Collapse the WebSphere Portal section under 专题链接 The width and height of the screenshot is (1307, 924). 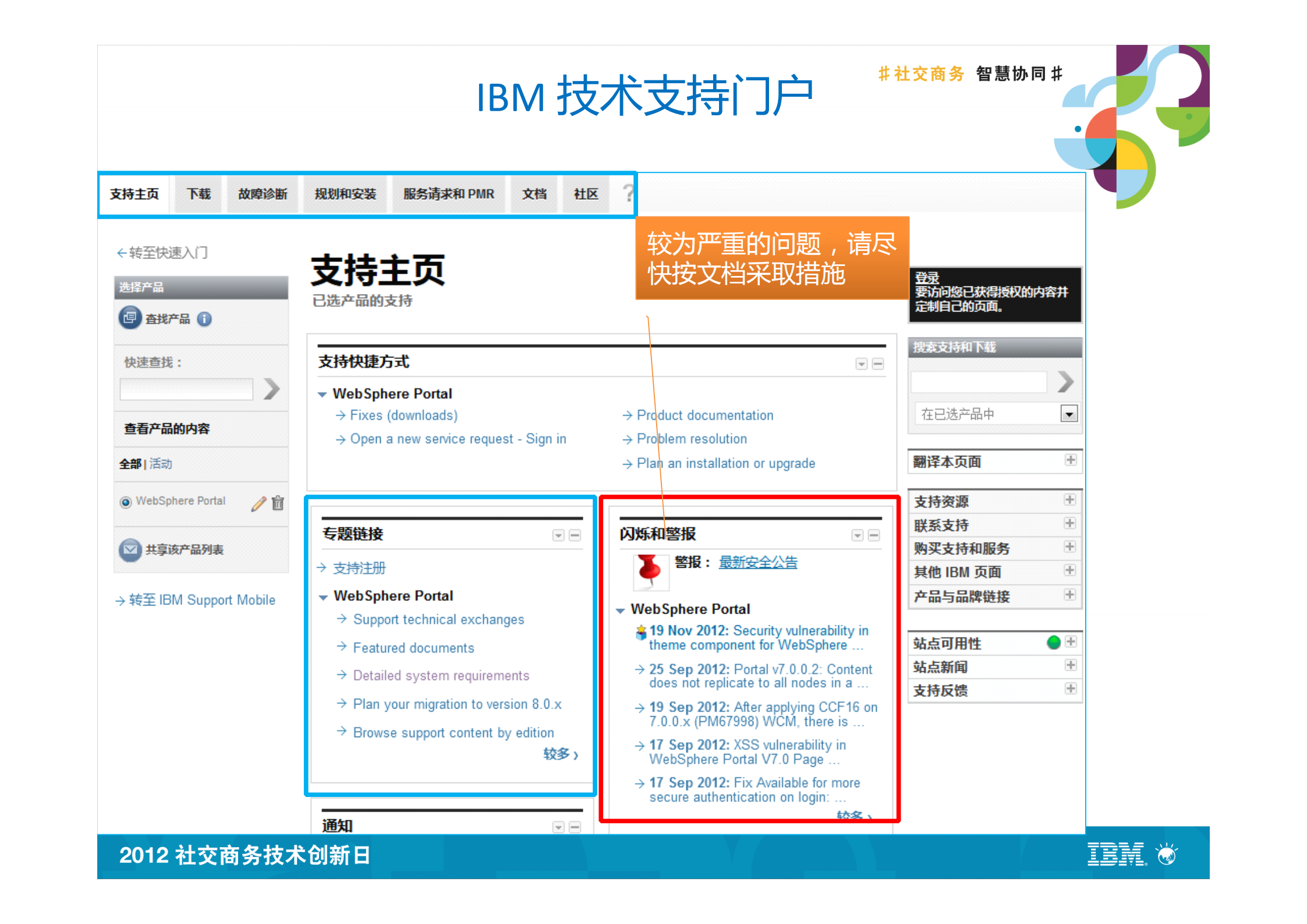click(324, 596)
